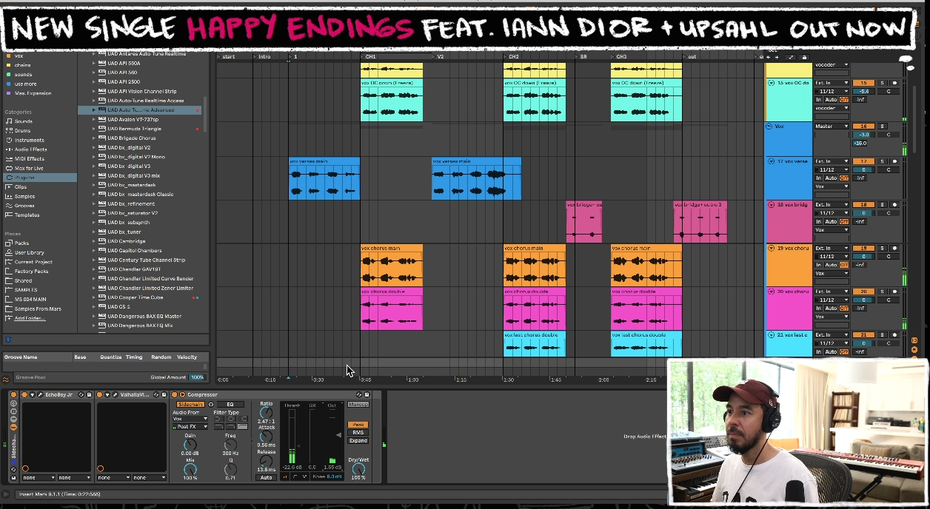Click the Compressor Ratio knob

(266, 413)
